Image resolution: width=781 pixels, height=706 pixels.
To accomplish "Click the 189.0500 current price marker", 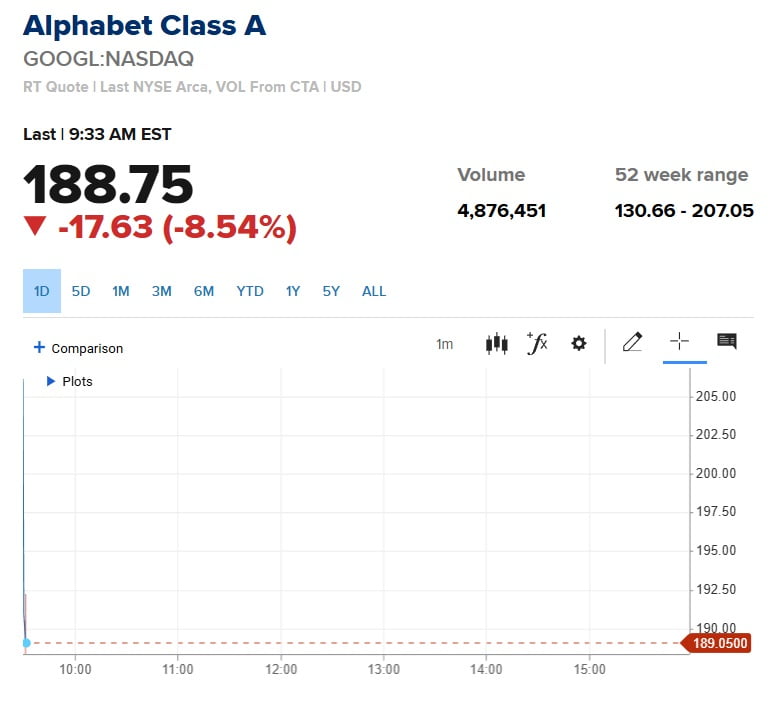I will pos(716,643).
